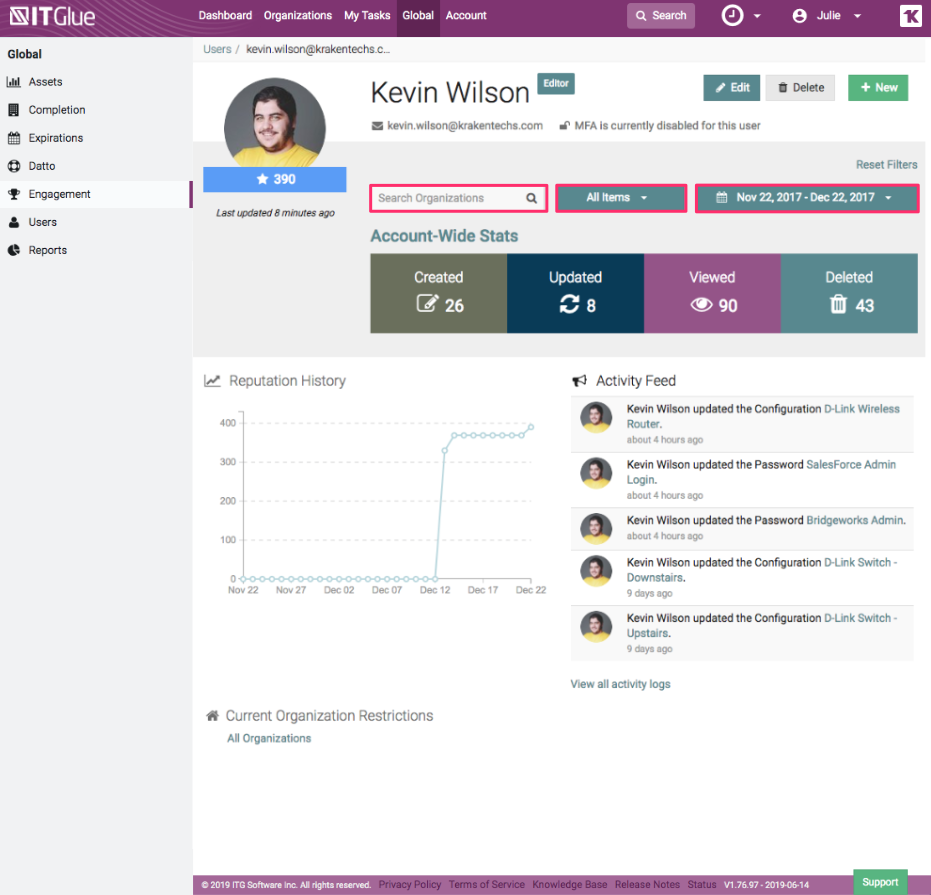The image size is (931, 895).
Task: Click the Created stats tile icon
Action: 427,305
